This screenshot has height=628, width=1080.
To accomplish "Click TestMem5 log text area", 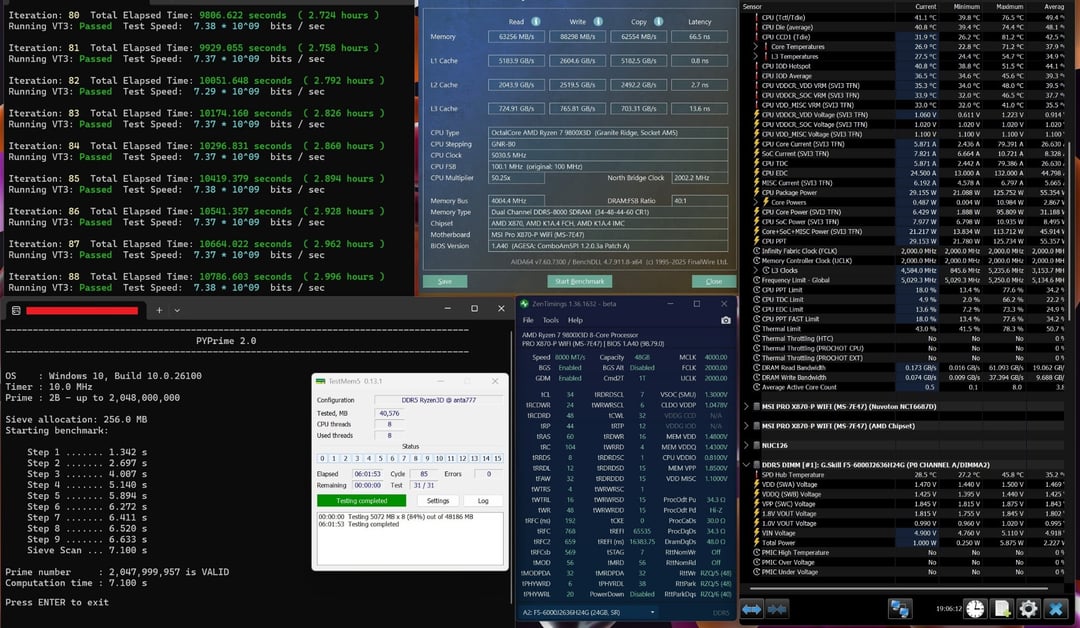I will pyautogui.click(x=410, y=538).
